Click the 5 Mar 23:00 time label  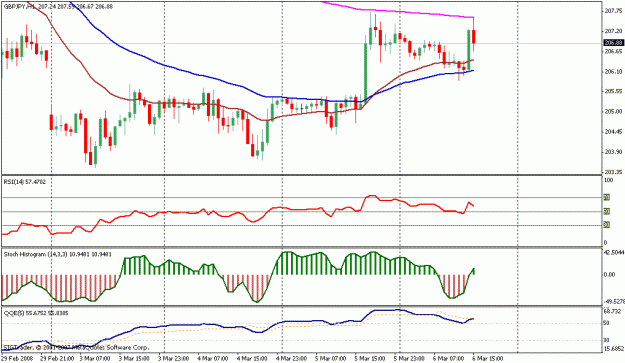click(409, 359)
